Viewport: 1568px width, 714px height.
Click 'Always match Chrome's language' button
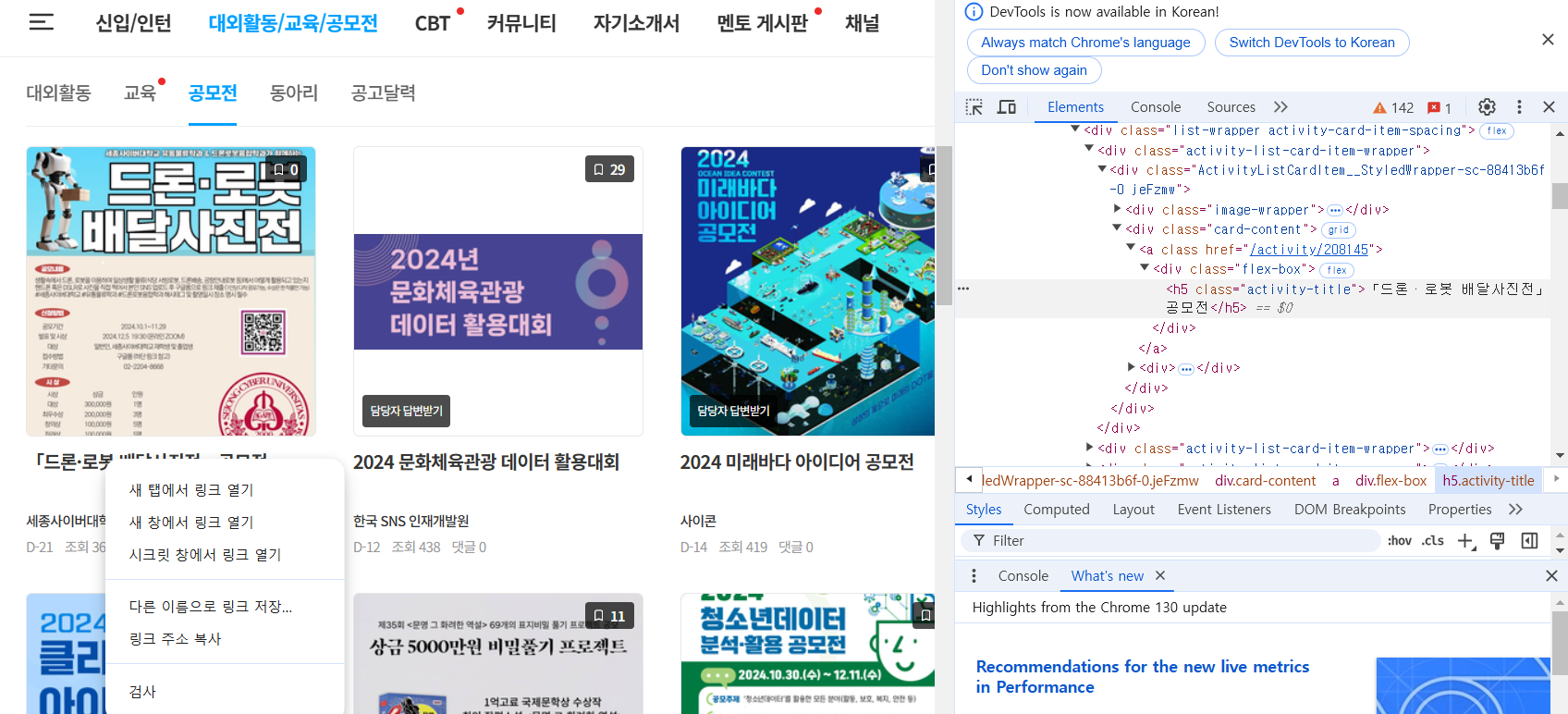1085,43
